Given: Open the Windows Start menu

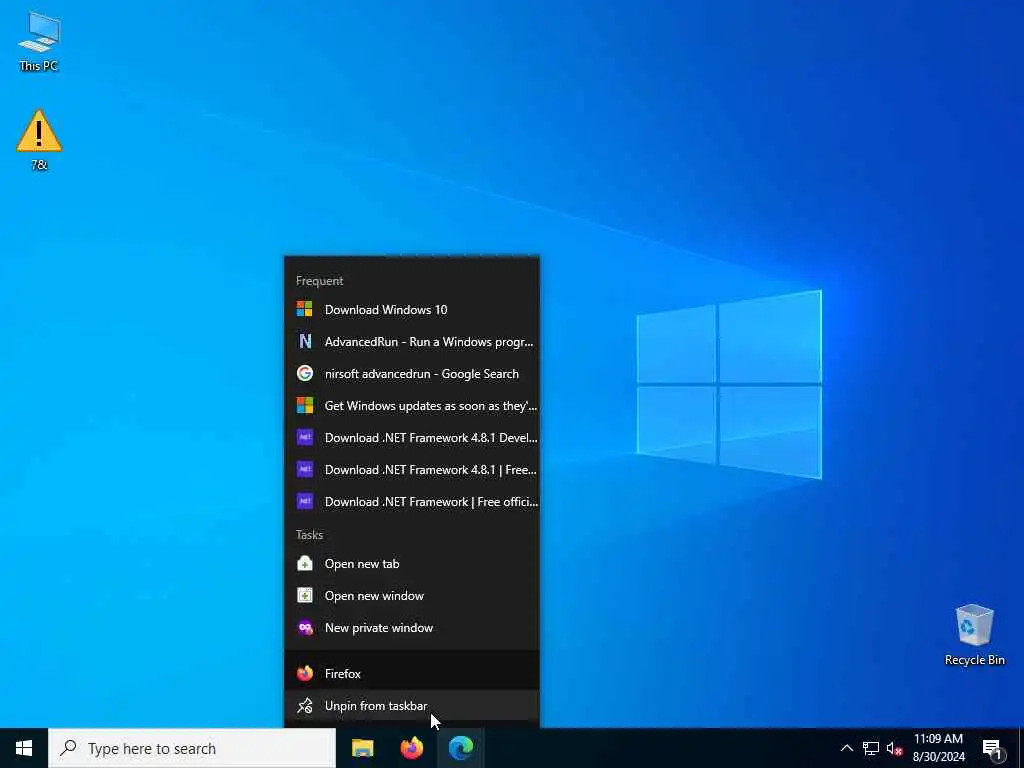Looking at the screenshot, I should click(x=24, y=748).
